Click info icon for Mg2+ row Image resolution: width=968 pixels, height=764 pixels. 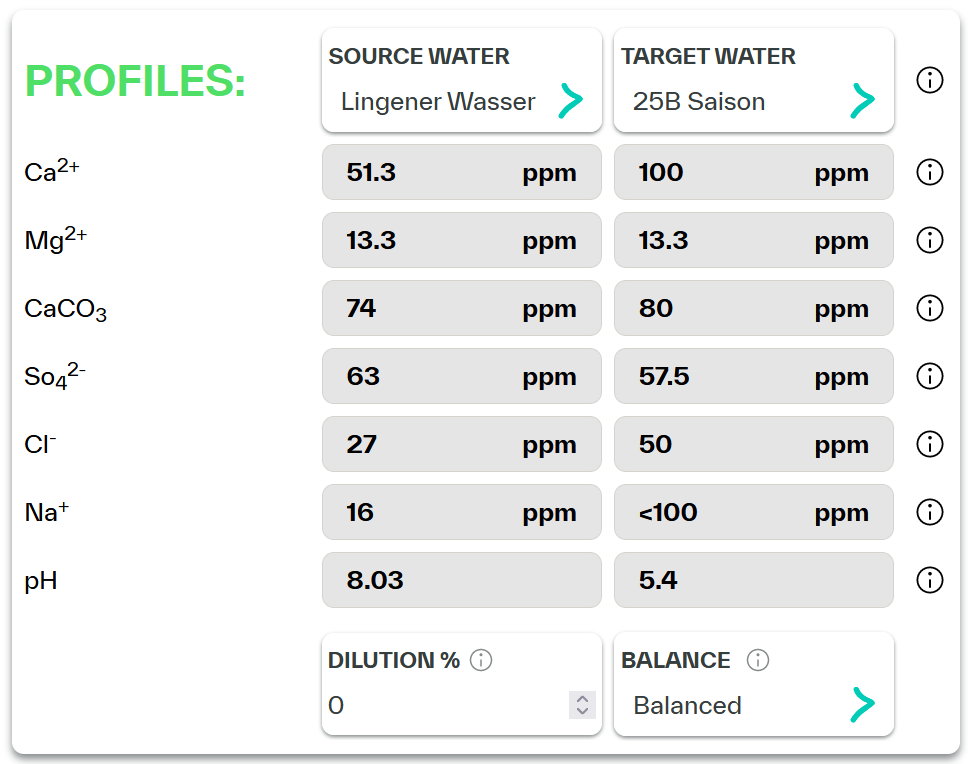pyautogui.click(x=930, y=240)
